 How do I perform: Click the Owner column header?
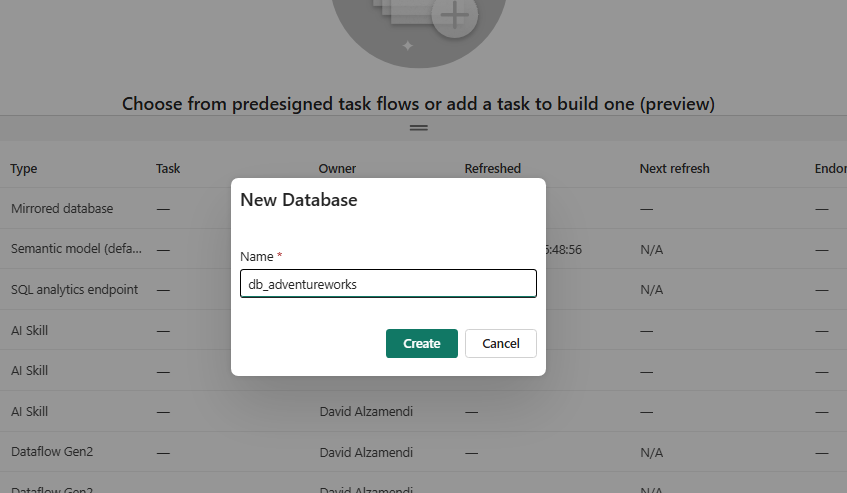tap(337, 168)
